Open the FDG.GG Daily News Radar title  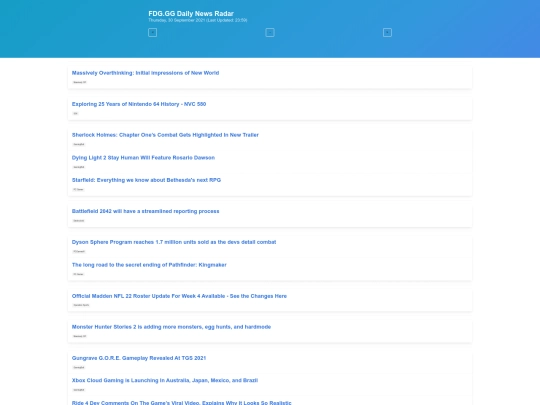[x=191, y=13]
